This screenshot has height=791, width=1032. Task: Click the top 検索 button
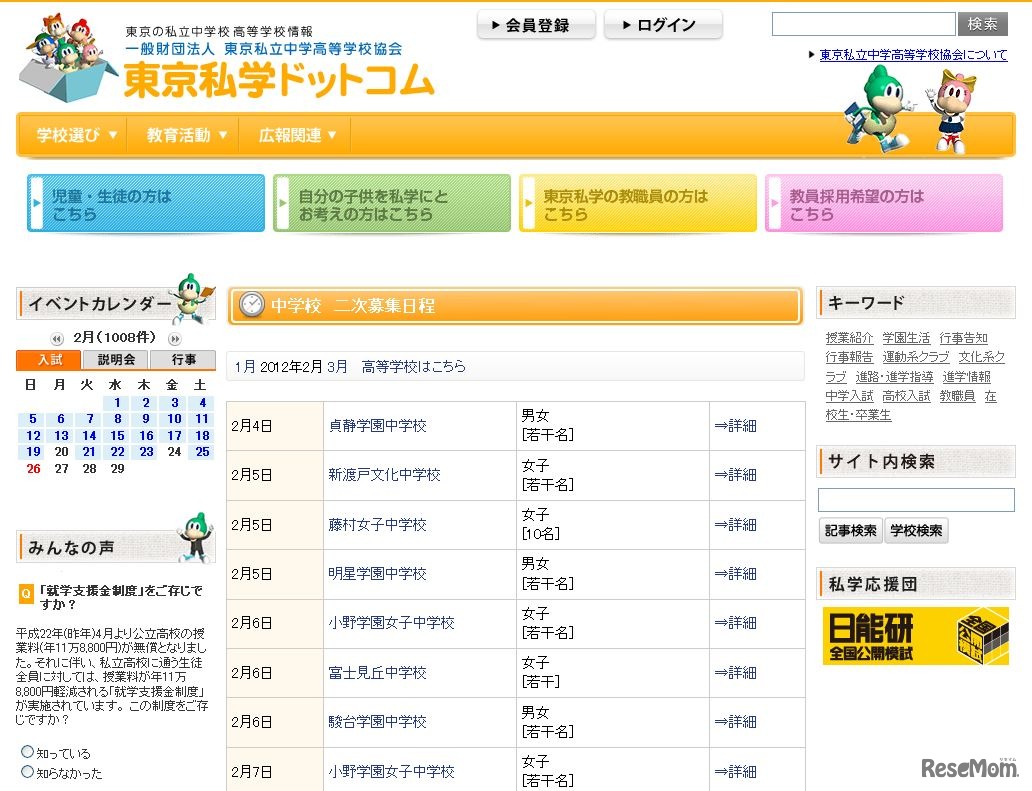[983, 24]
